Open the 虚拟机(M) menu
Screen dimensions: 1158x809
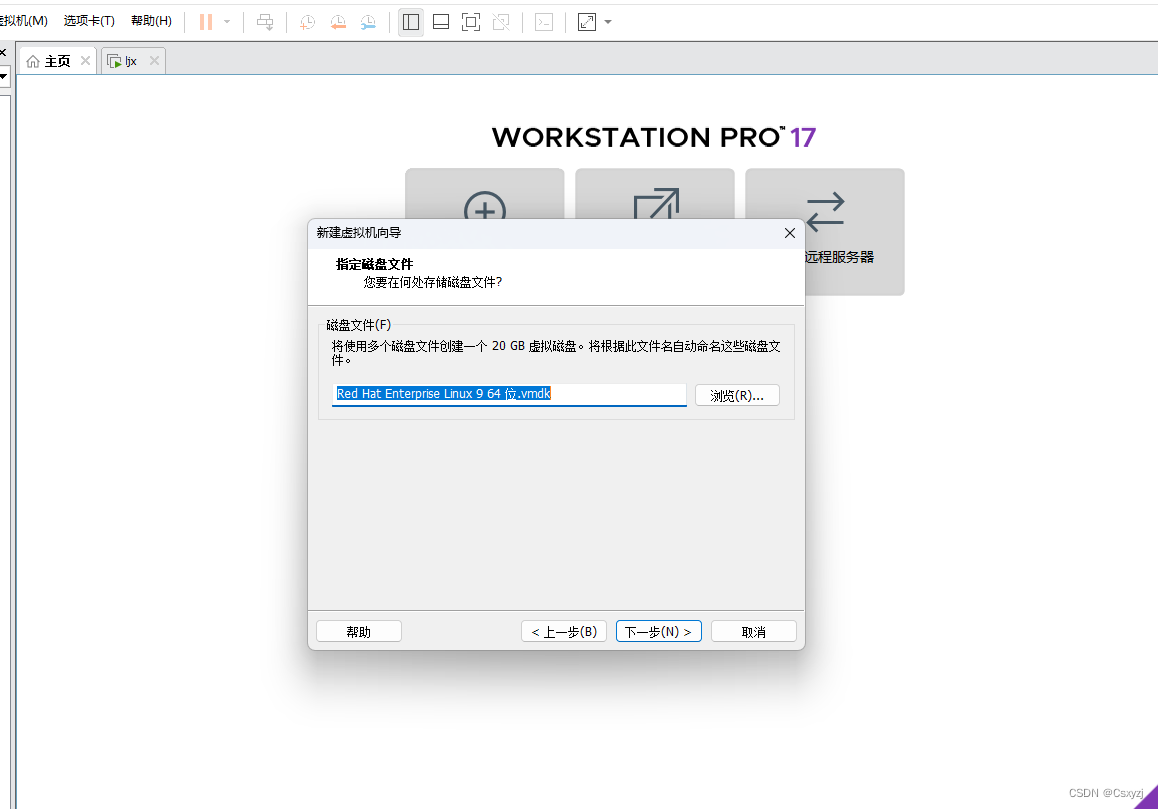point(24,21)
